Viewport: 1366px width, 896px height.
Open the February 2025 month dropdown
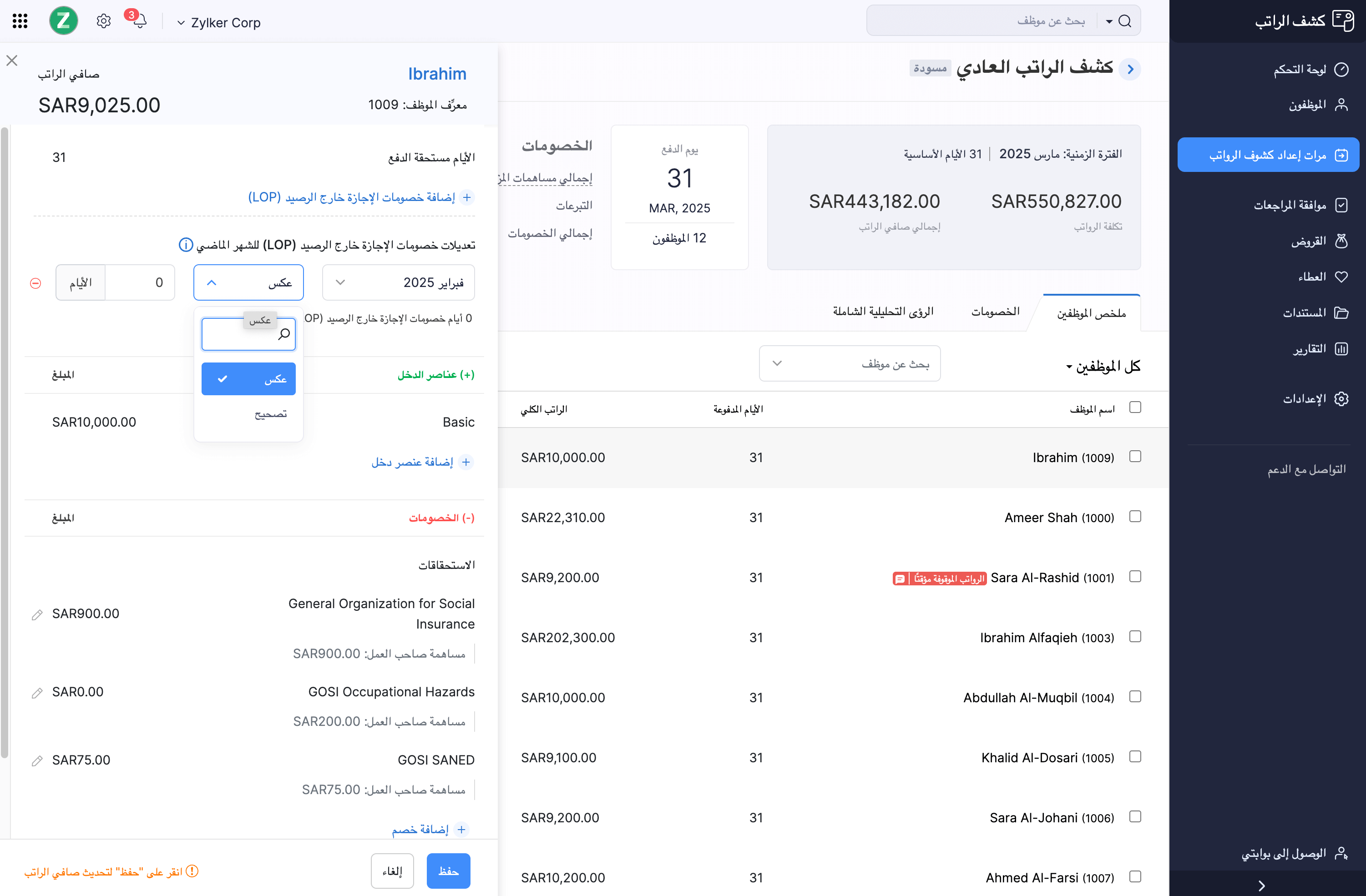pos(398,283)
